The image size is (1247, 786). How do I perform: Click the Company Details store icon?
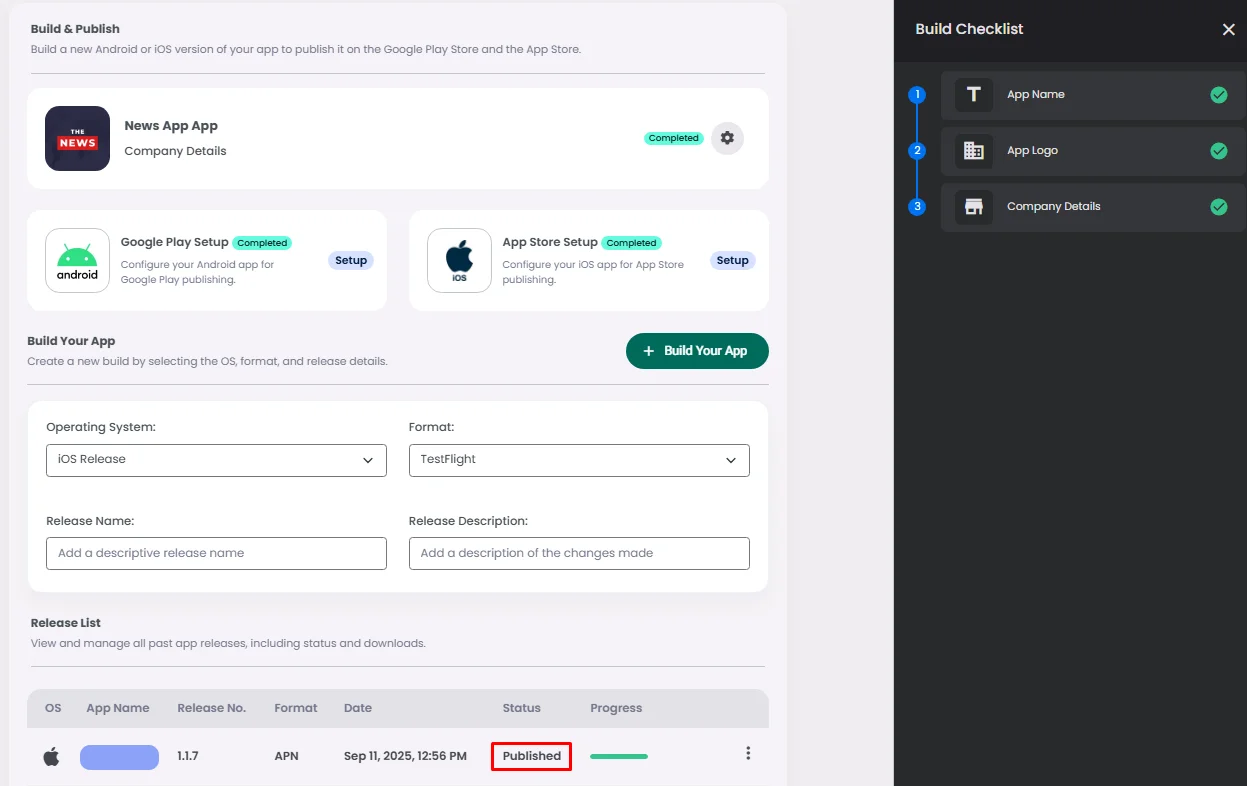(973, 207)
